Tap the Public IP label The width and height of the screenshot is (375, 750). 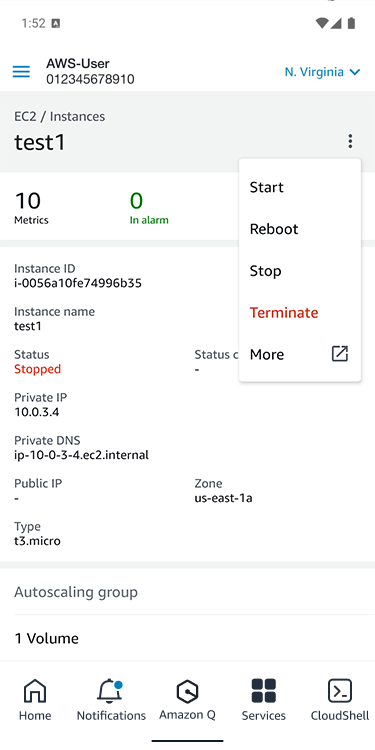click(38, 483)
